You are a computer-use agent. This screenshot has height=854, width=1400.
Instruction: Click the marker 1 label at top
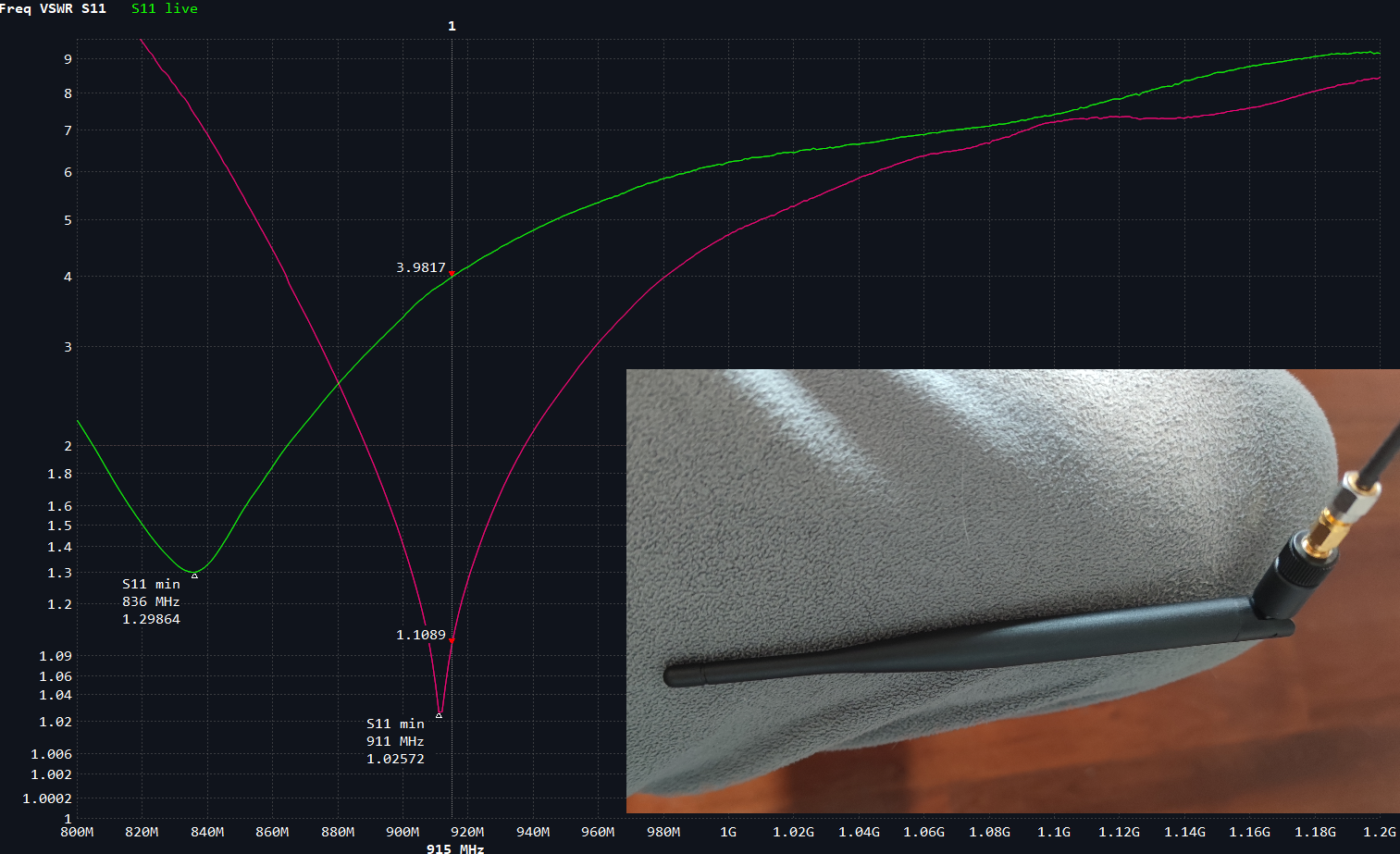(x=452, y=26)
